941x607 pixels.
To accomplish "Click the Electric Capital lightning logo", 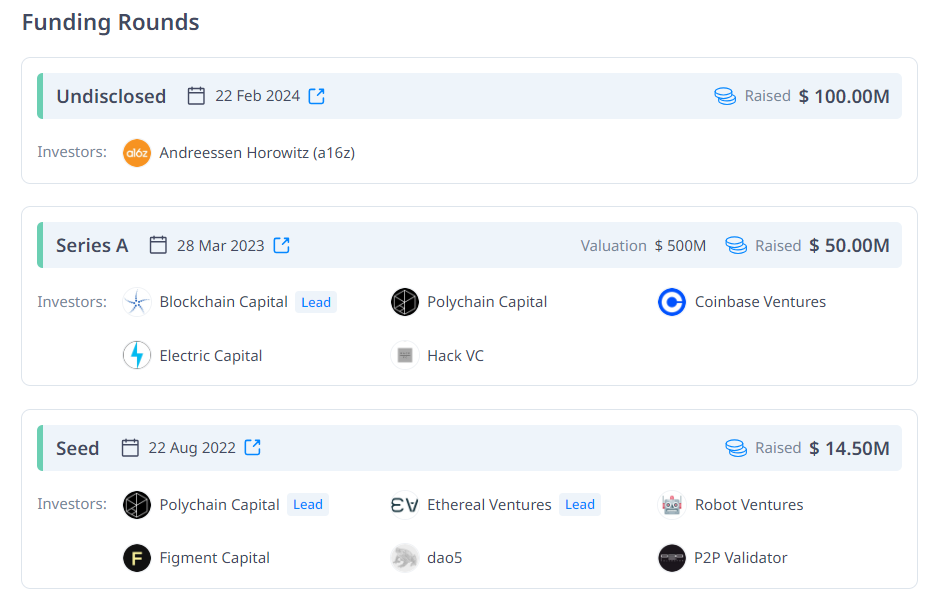I will [x=137, y=356].
